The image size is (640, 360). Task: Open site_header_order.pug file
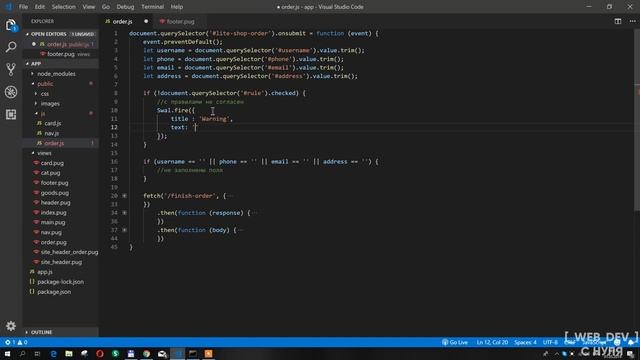click(x=69, y=252)
